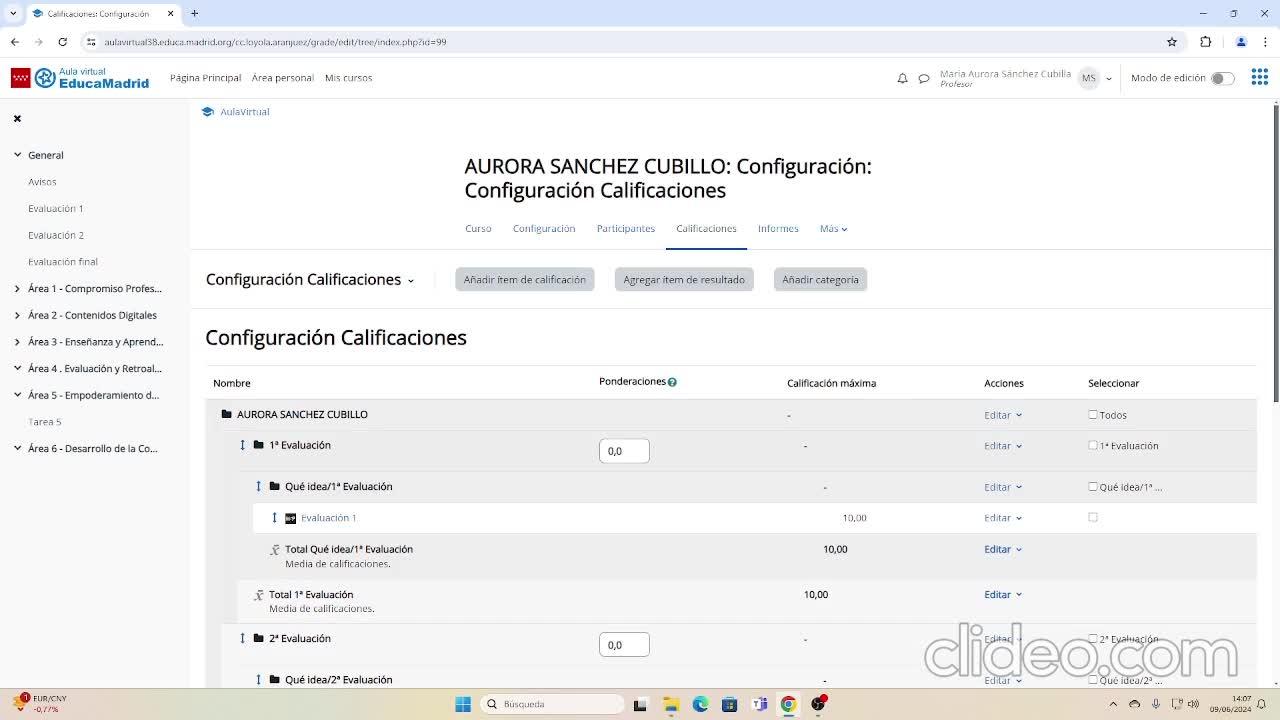Open the Evaluación 1 quiz link in the table

tap(329, 518)
